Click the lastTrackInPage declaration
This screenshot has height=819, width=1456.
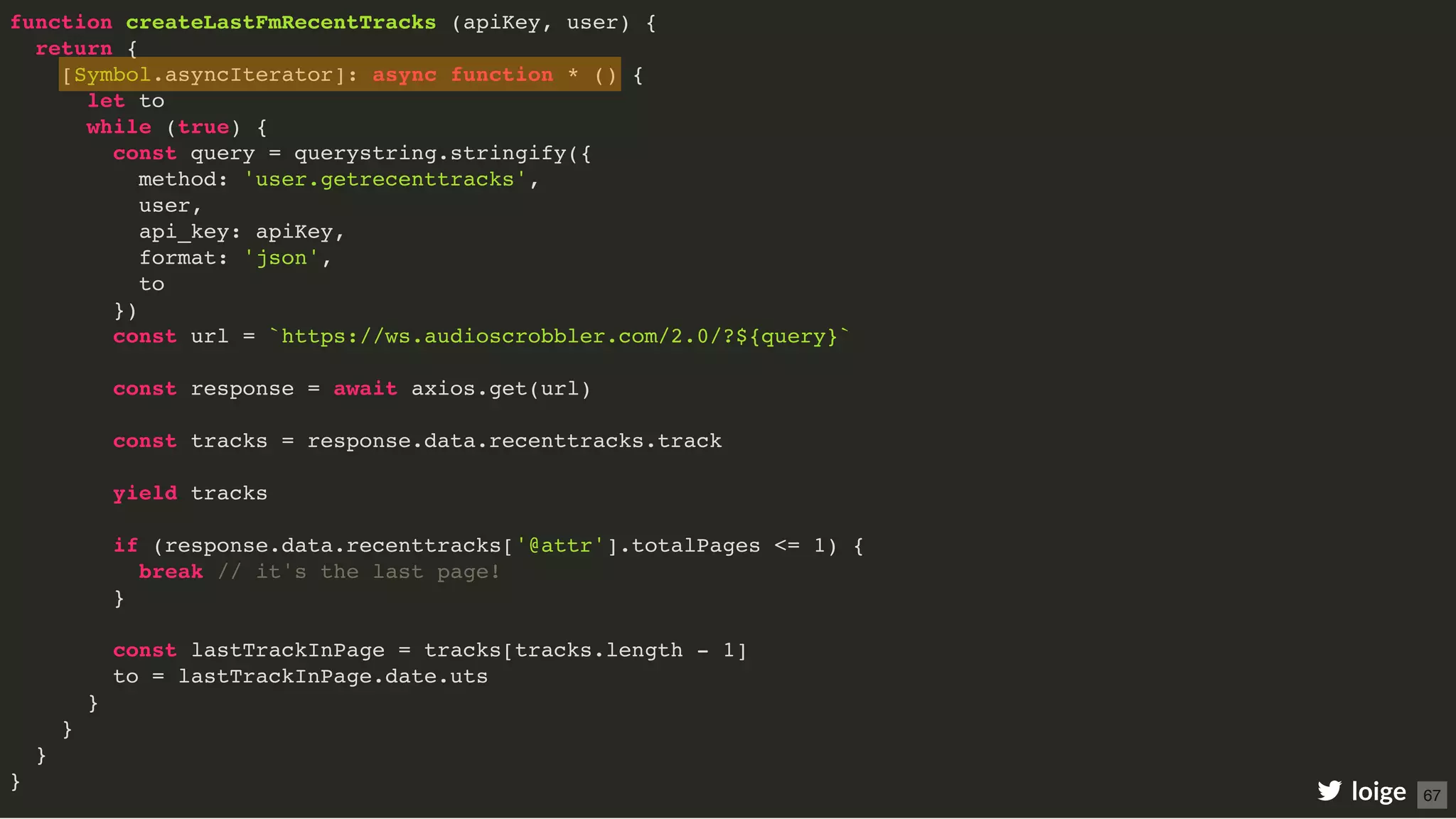coord(430,651)
